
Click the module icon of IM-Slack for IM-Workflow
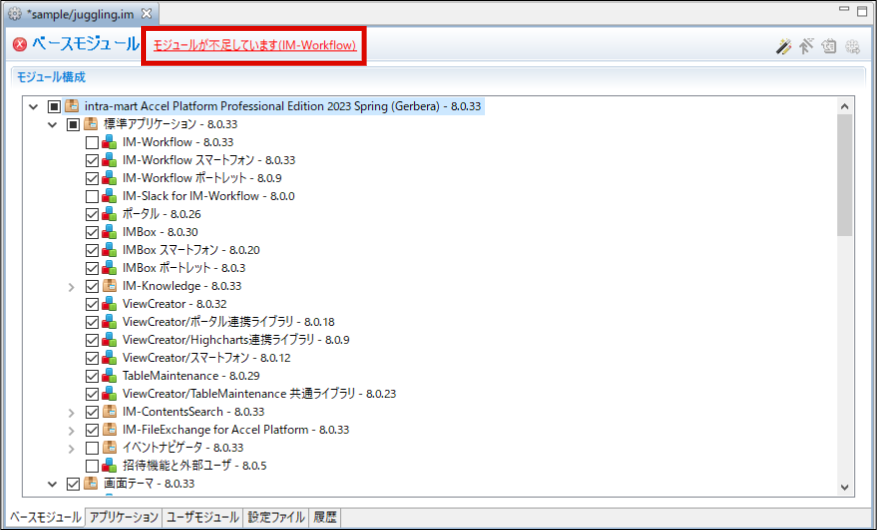click(x=110, y=196)
